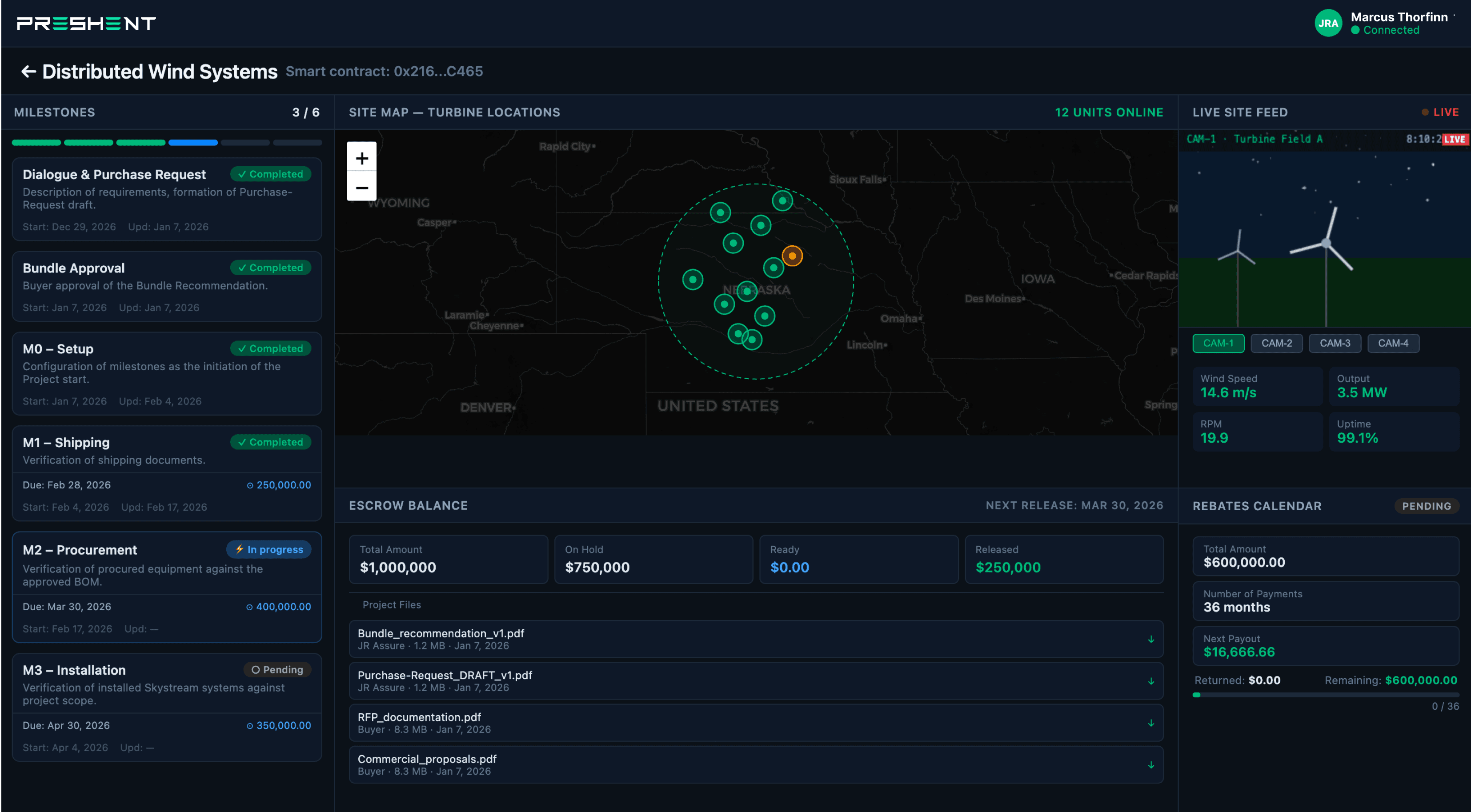The image size is (1471, 812).
Task: Zoom in on the site map
Action: (361, 158)
